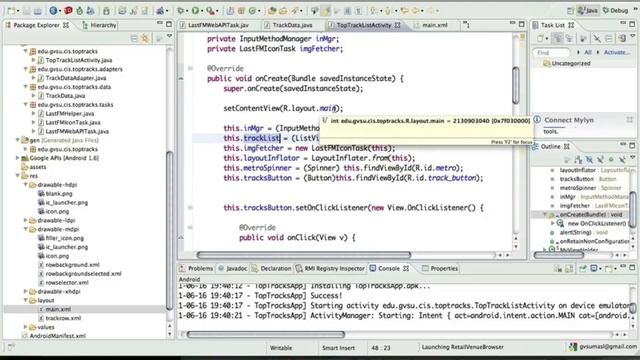Viewport: 640px width, 360px height.
Task: Open Package Explorer view menu triangle
Action: (169, 37)
